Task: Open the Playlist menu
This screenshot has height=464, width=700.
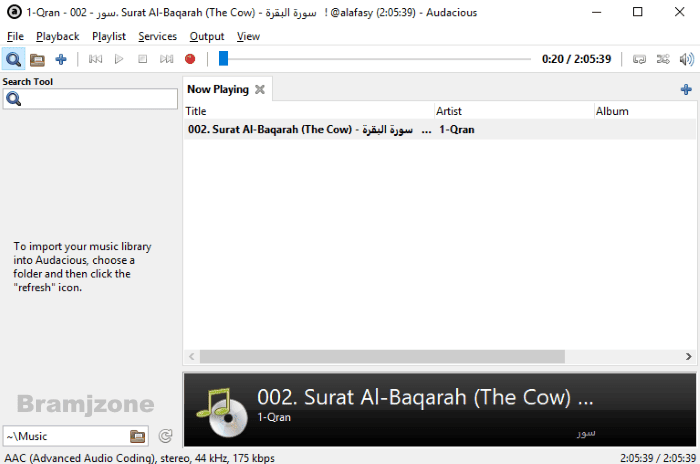Action: 109,36
